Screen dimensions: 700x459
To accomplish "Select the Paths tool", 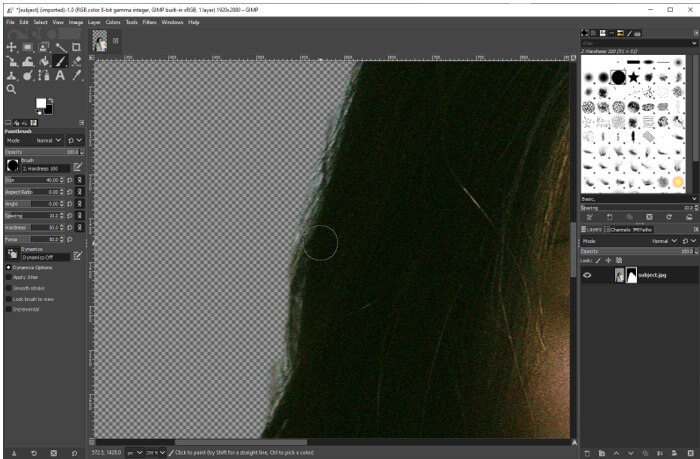I will (44, 75).
